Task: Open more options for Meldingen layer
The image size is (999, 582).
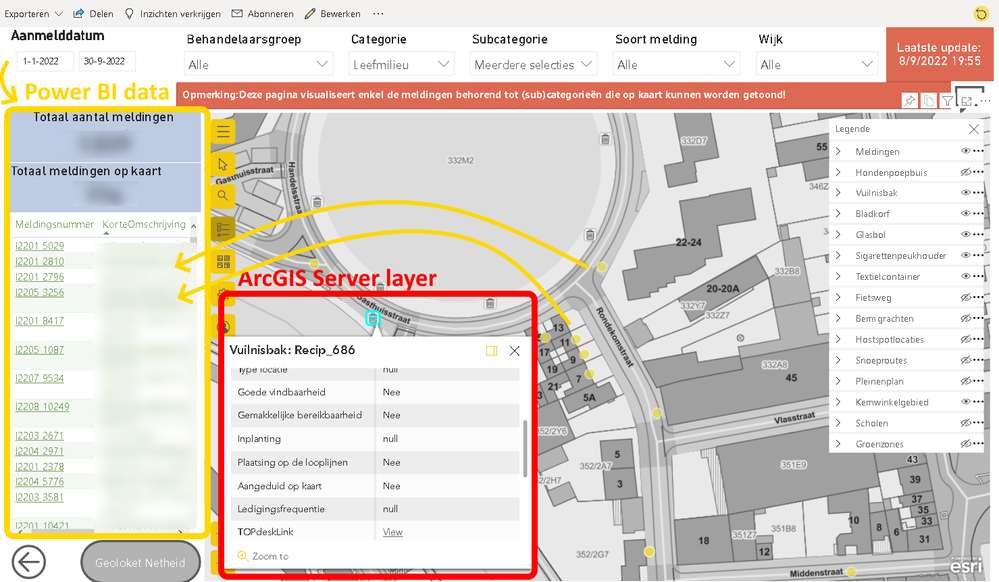Action: coord(979,151)
